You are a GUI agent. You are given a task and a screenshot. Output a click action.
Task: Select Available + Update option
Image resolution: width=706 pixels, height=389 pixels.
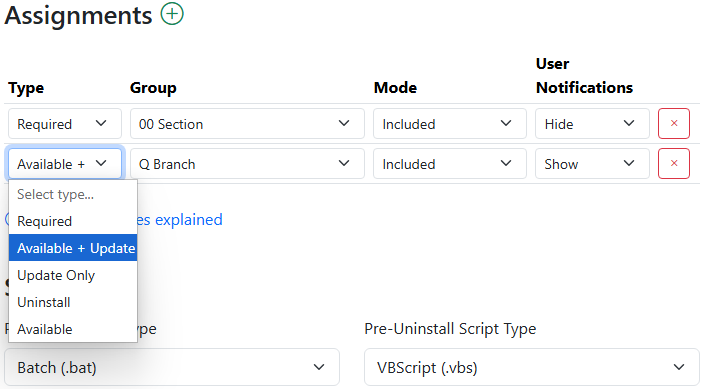coord(73,248)
